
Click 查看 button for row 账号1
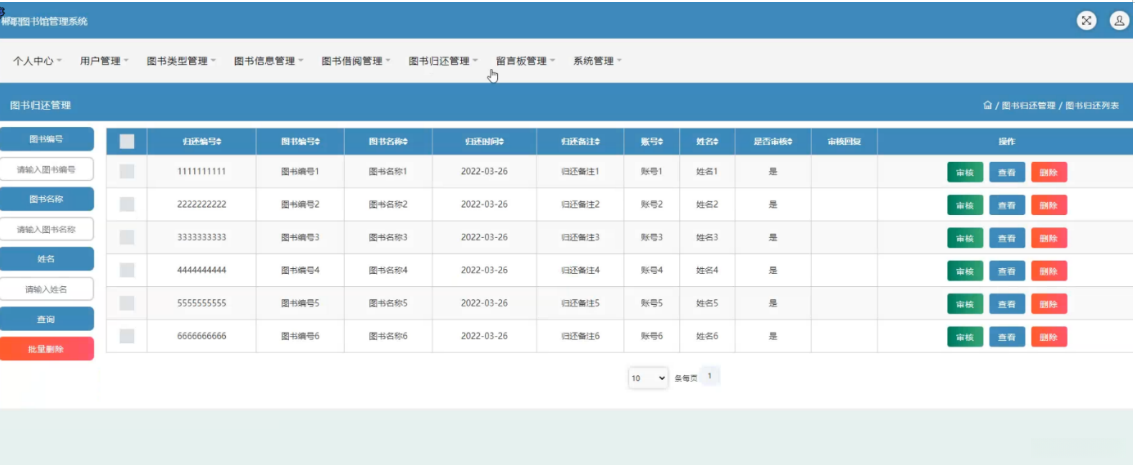pyautogui.click(x=1007, y=172)
